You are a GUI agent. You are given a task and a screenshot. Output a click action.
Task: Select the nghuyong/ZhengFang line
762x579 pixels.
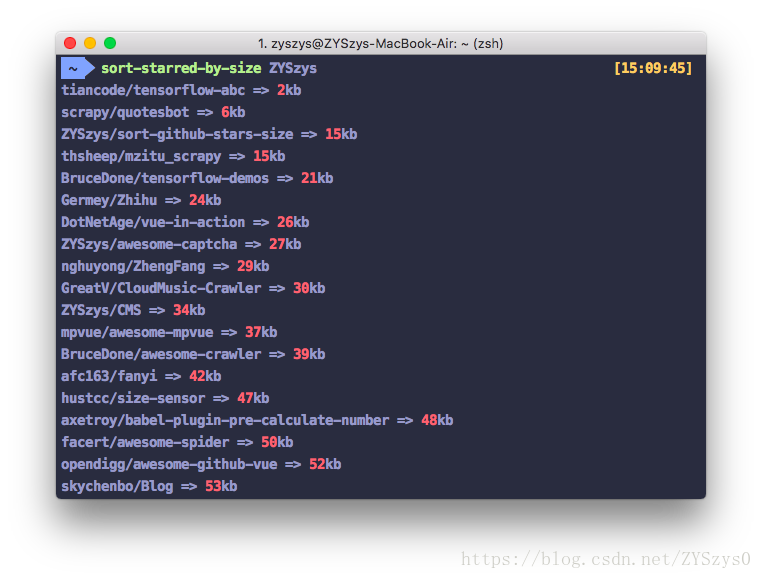pos(165,266)
